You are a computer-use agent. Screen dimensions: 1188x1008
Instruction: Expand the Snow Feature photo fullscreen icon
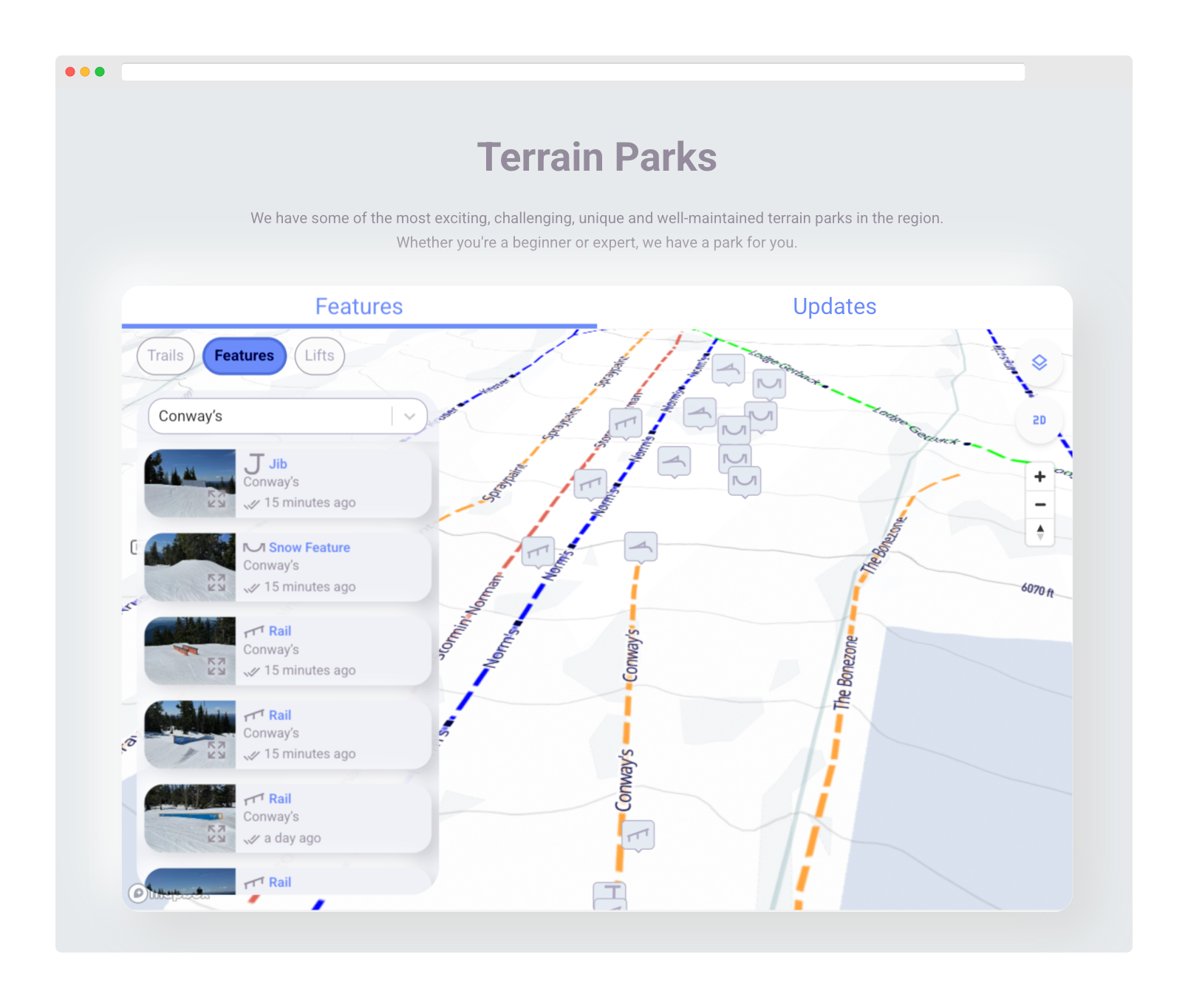click(x=216, y=582)
